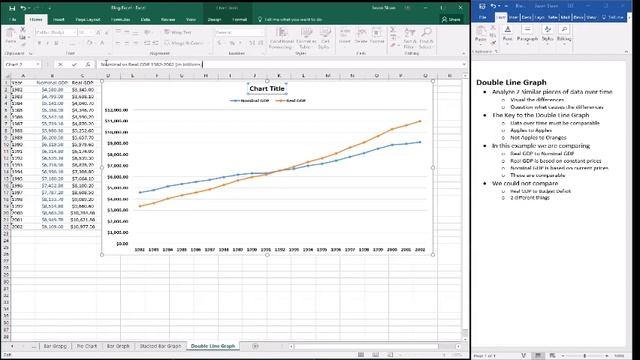Viewport: 640px width, 360px height.
Task: Open the Chart Tools Design tab
Action: tap(214, 19)
